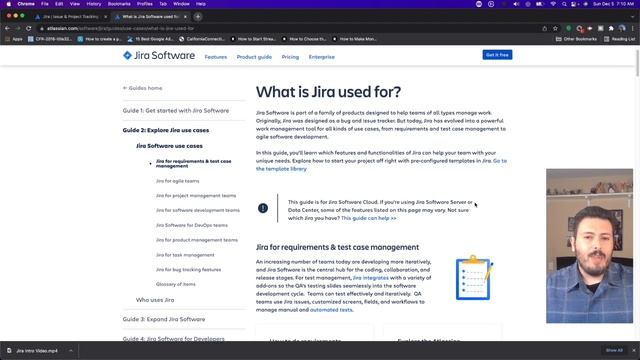Open the 'How to Start Strea...' bookmark

[x=253, y=39]
